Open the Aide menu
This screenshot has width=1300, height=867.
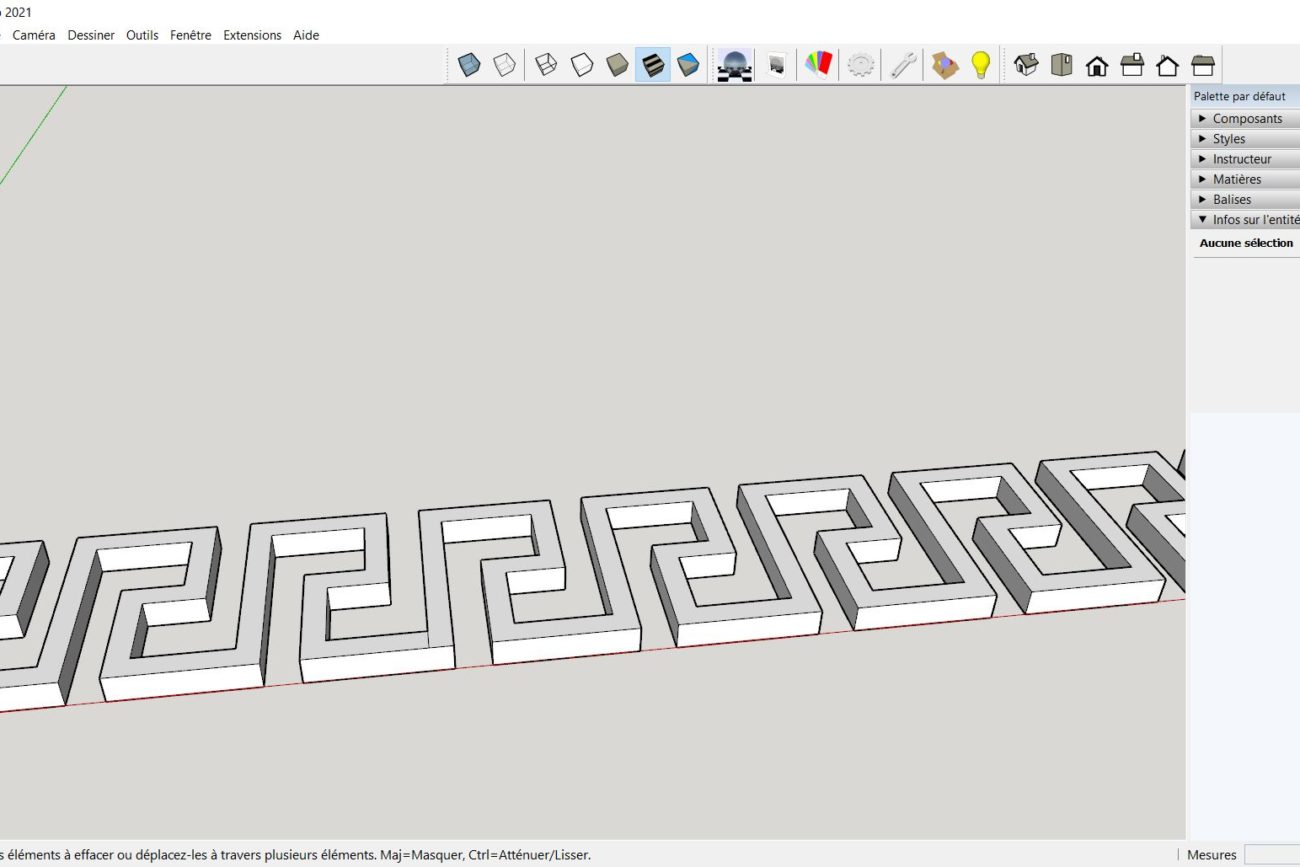(306, 35)
